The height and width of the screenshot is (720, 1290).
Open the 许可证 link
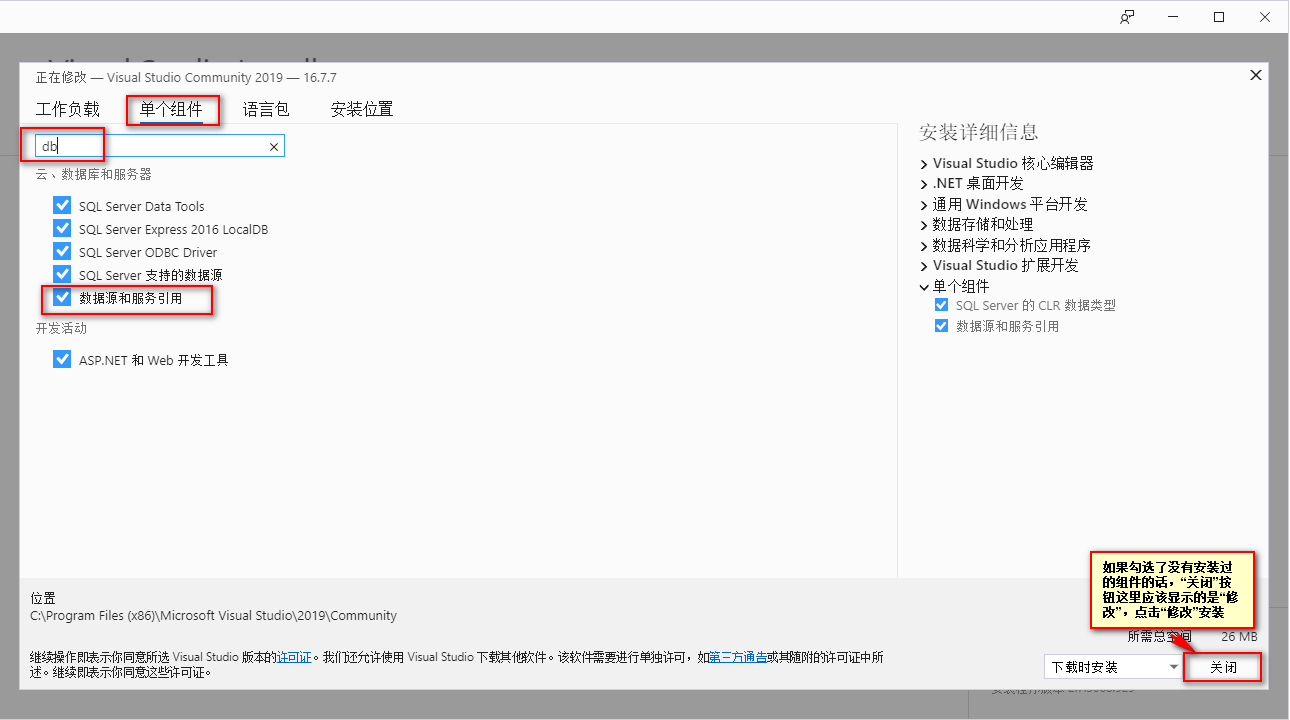point(294,657)
